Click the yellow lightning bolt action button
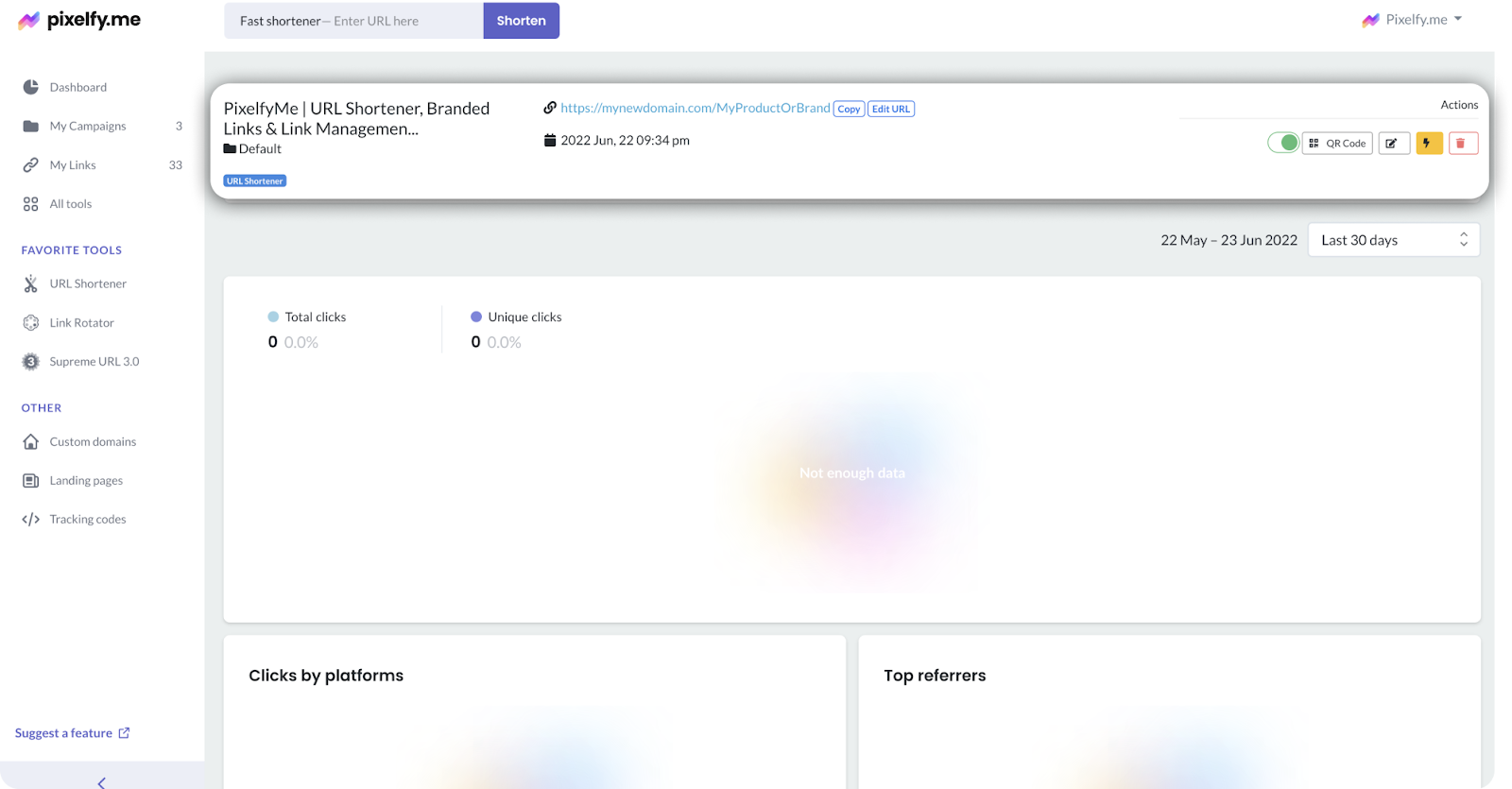1512x789 pixels. 1429,143
